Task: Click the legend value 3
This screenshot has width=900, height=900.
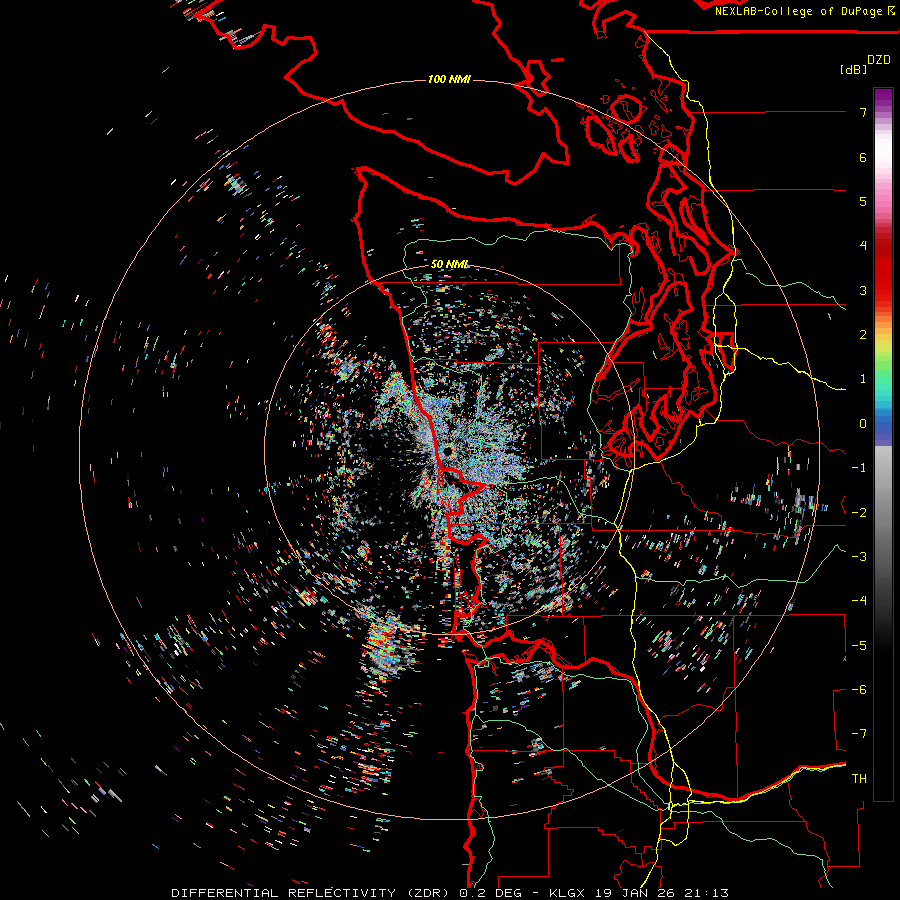Action: click(863, 290)
